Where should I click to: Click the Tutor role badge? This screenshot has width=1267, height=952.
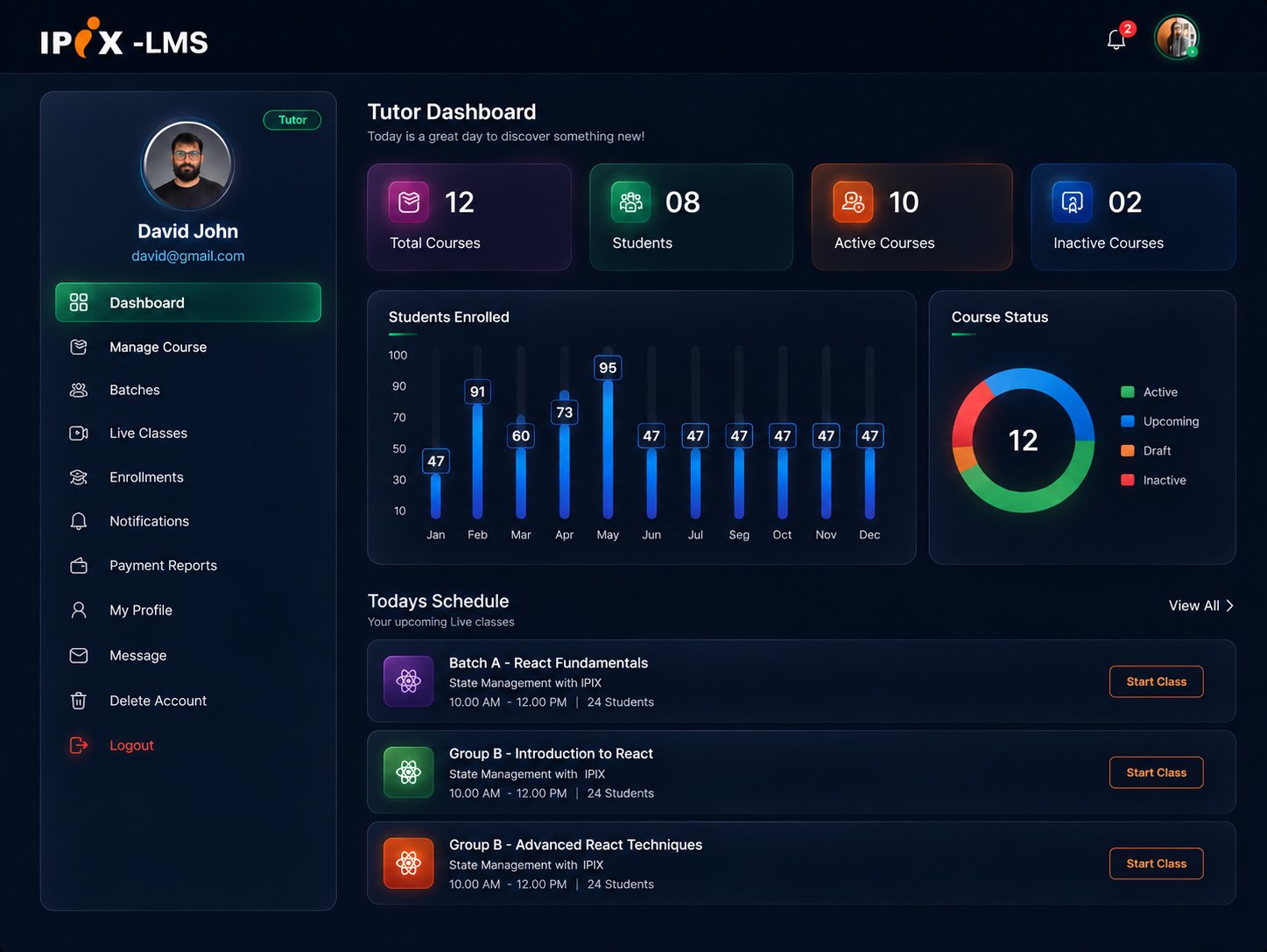(x=292, y=120)
